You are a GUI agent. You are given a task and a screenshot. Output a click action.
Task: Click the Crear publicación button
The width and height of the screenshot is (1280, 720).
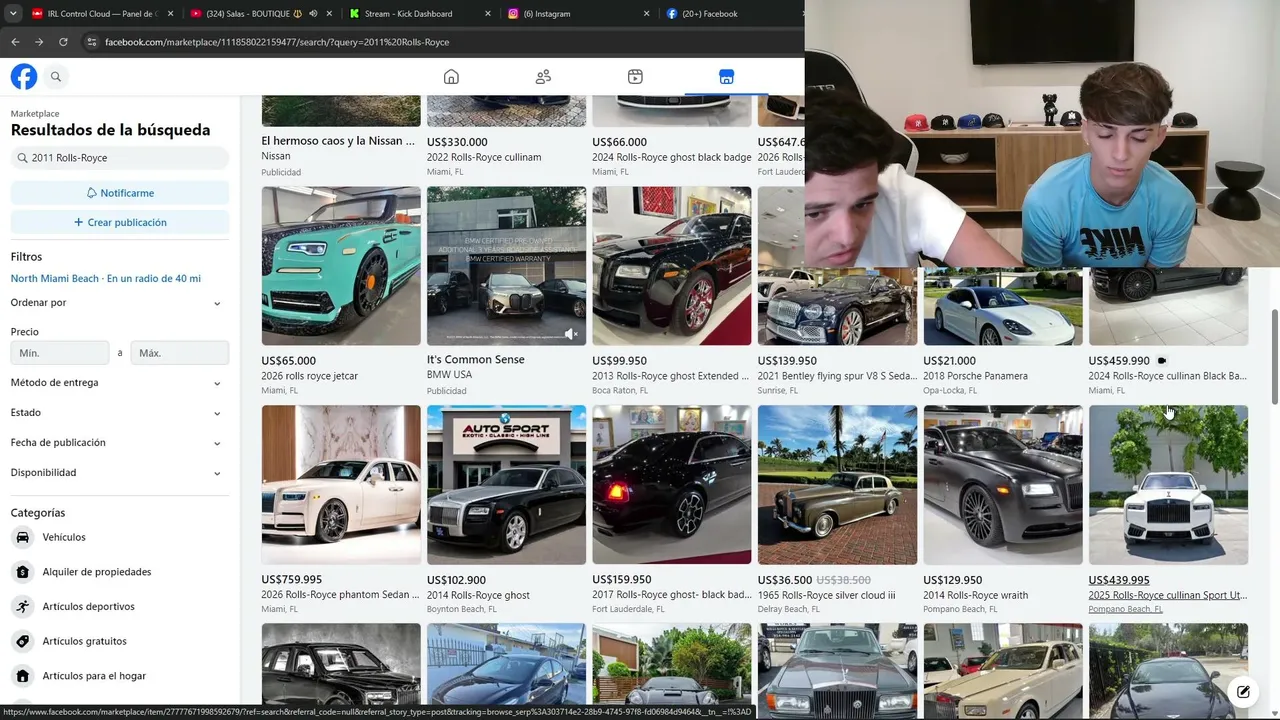(120, 222)
